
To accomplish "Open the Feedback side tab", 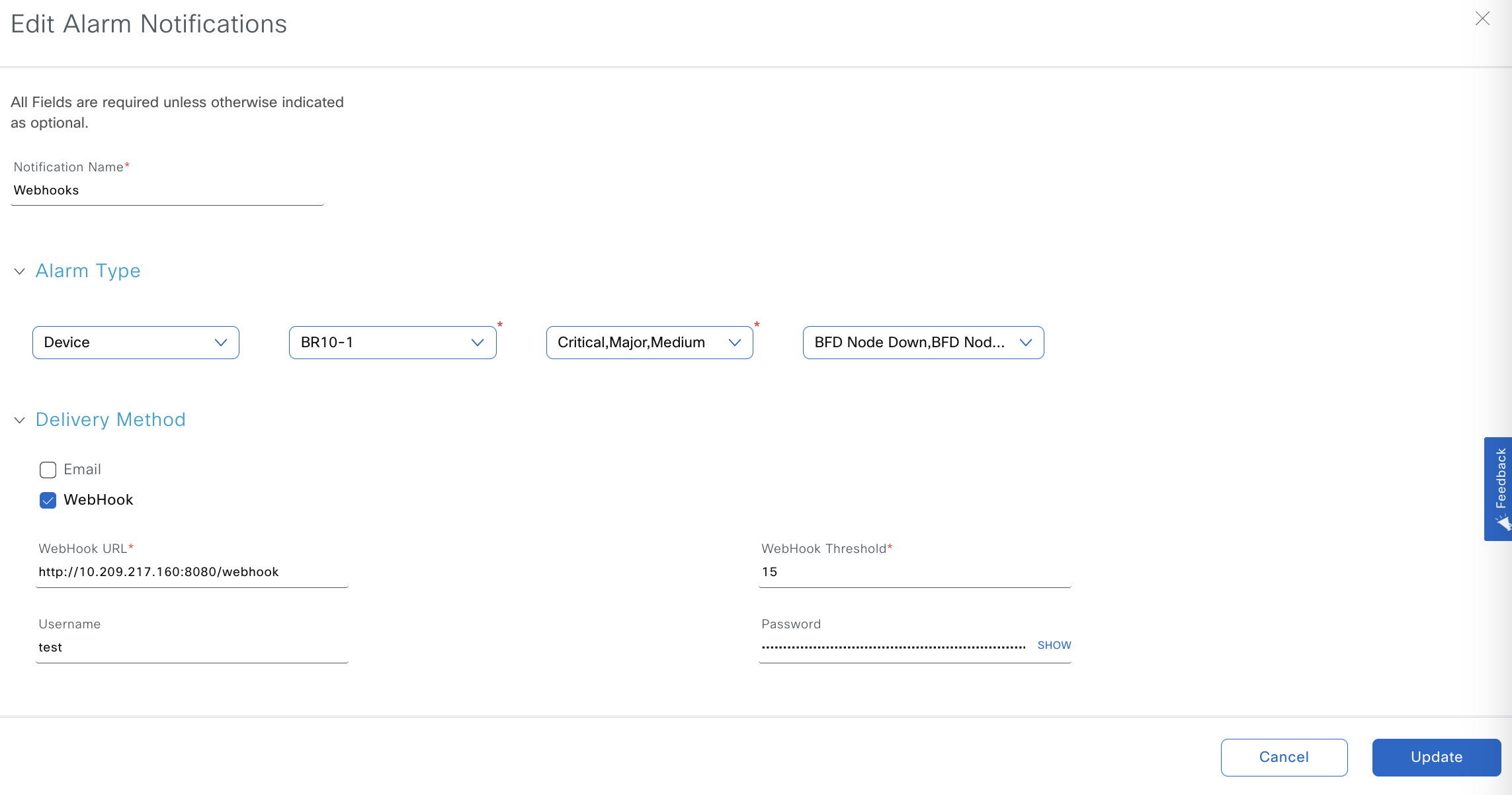I will point(1499,488).
